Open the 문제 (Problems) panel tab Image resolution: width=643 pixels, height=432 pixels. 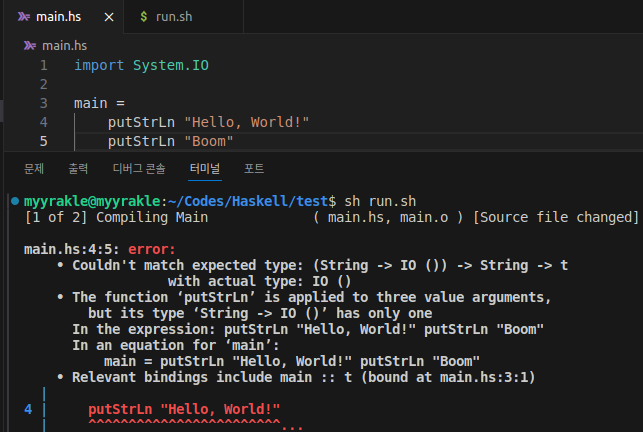pos(34,168)
